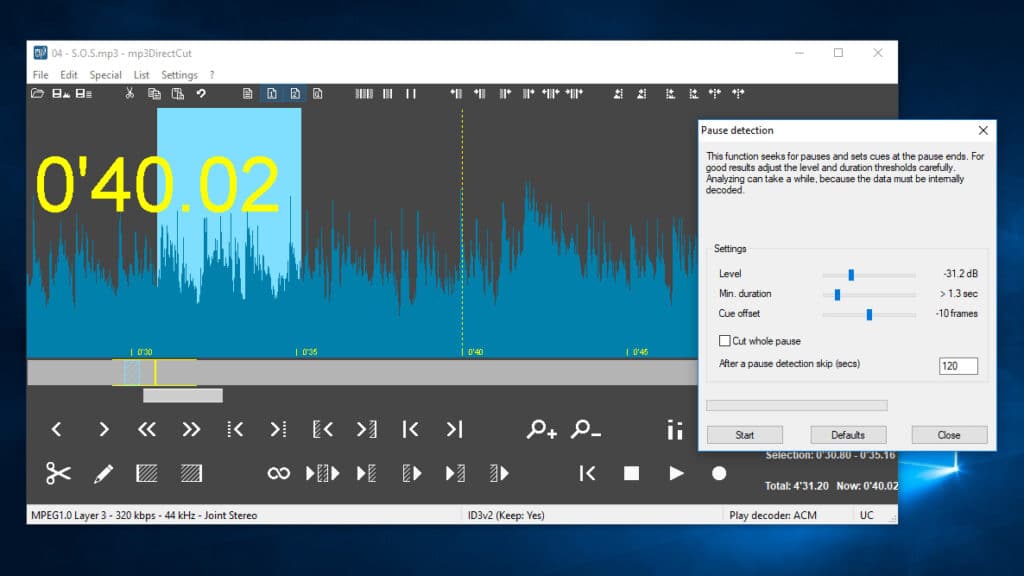The image size is (1024, 576).
Task: Click the Zoom In magnifier icon
Action: [x=541, y=429]
